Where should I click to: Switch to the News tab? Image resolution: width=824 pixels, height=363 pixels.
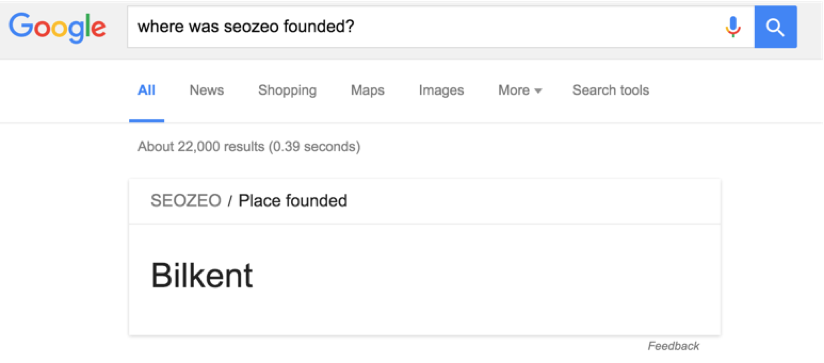pyautogui.click(x=207, y=90)
